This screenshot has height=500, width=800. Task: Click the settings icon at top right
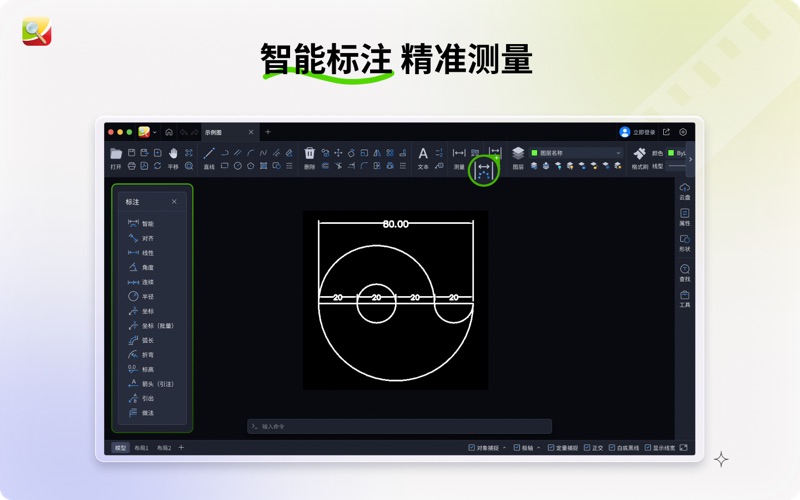coord(683,132)
